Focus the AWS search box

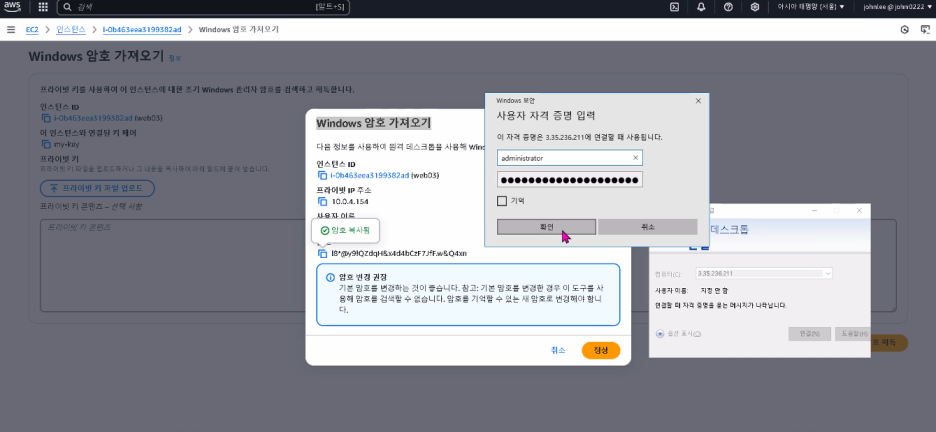203,7
